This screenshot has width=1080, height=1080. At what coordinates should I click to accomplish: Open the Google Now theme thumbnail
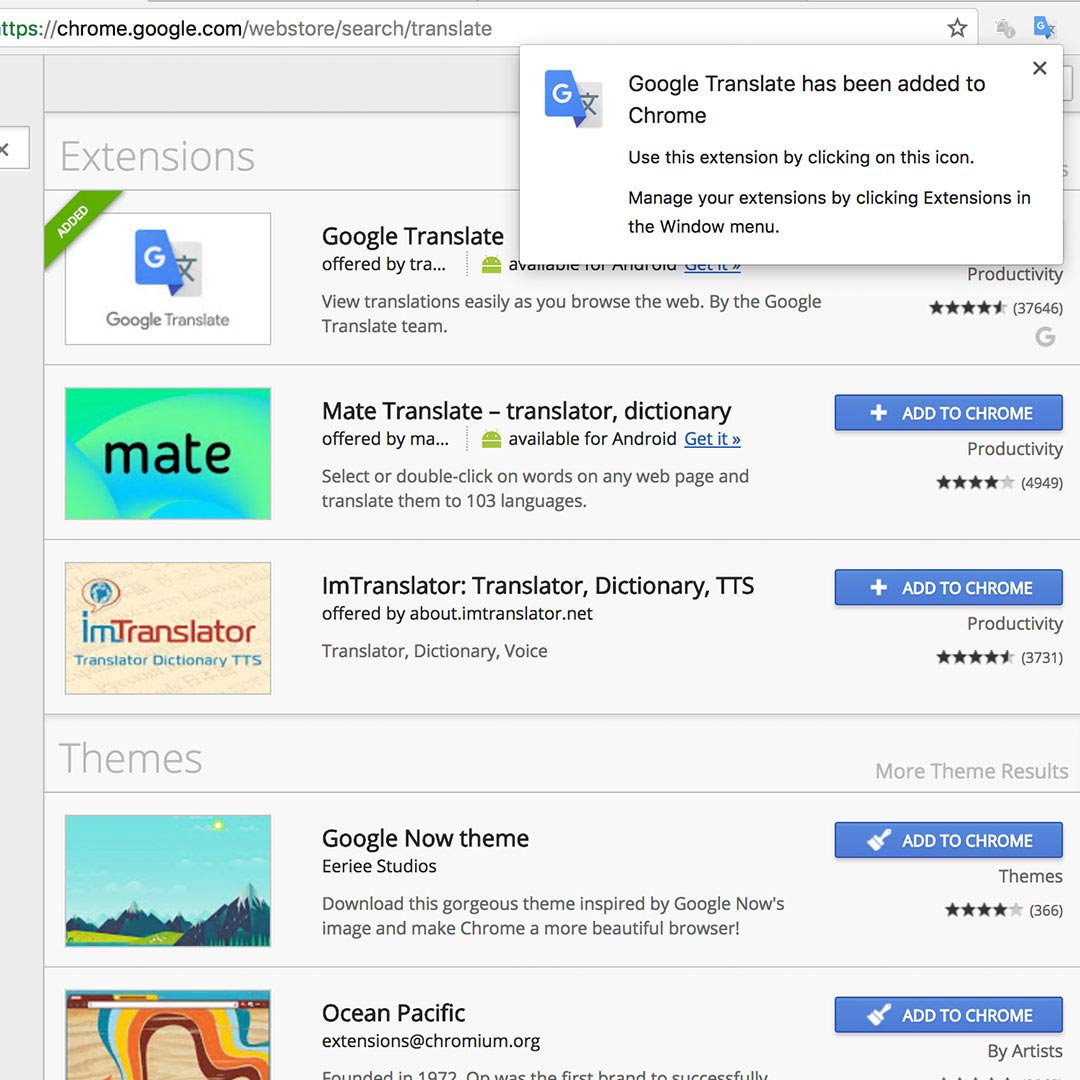[168, 881]
